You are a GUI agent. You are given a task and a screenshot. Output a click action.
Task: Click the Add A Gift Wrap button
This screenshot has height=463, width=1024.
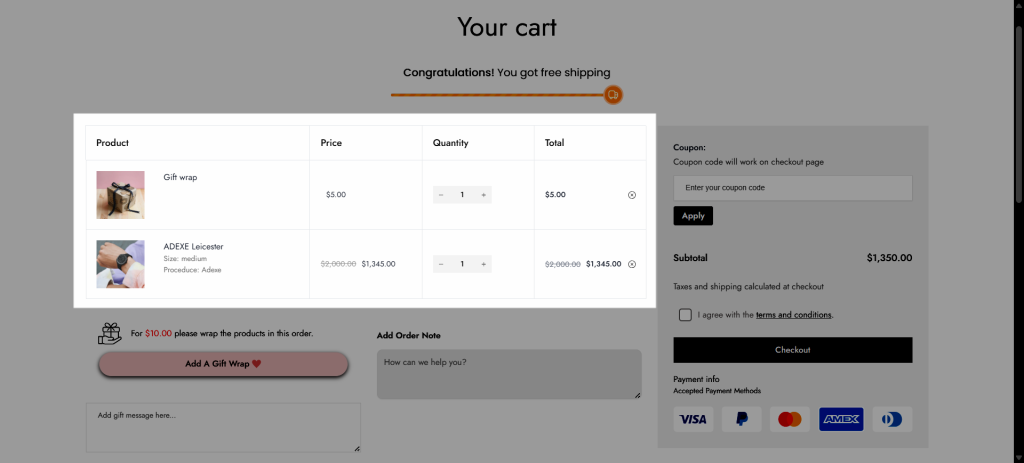click(223, 364)
